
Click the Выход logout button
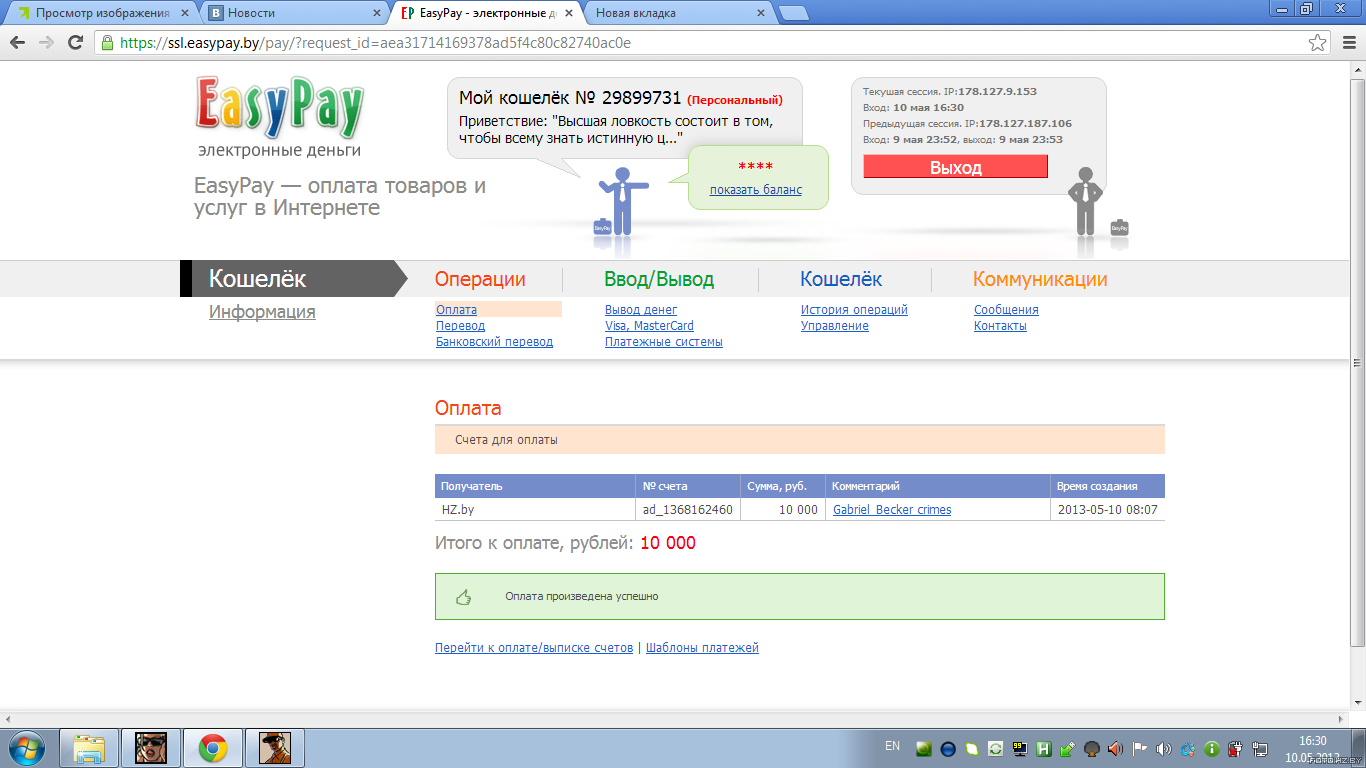[955, 167]
